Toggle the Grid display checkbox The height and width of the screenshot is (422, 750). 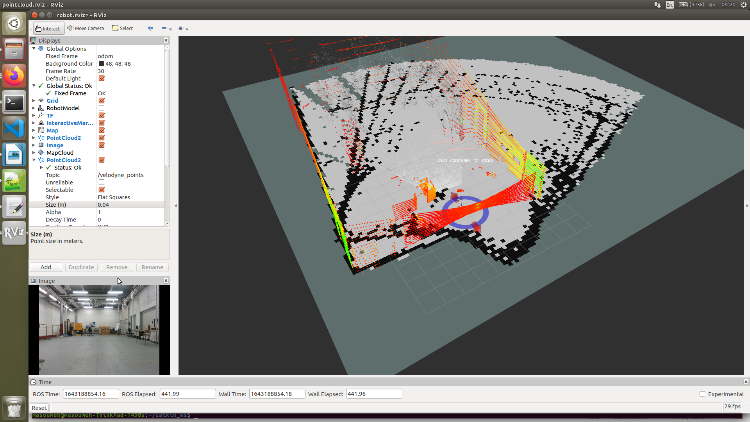tap(102, 100)
